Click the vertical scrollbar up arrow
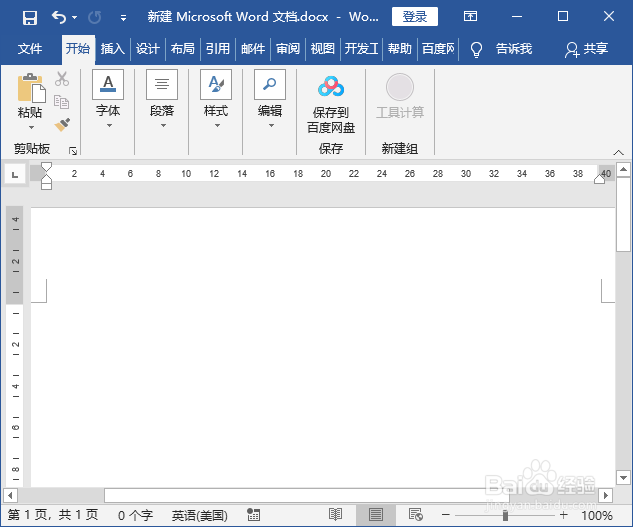 pyautogui.click(x=623, y=169)
